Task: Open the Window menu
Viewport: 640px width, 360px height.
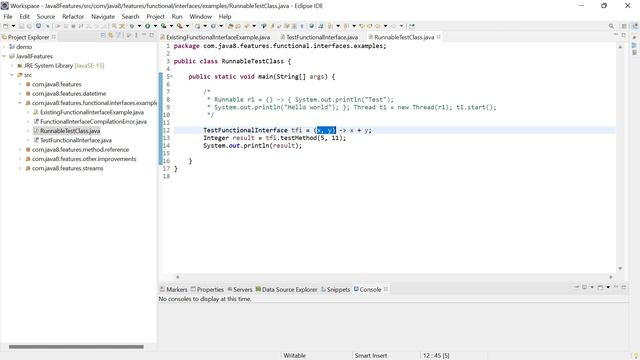Action: coord(200,16)
